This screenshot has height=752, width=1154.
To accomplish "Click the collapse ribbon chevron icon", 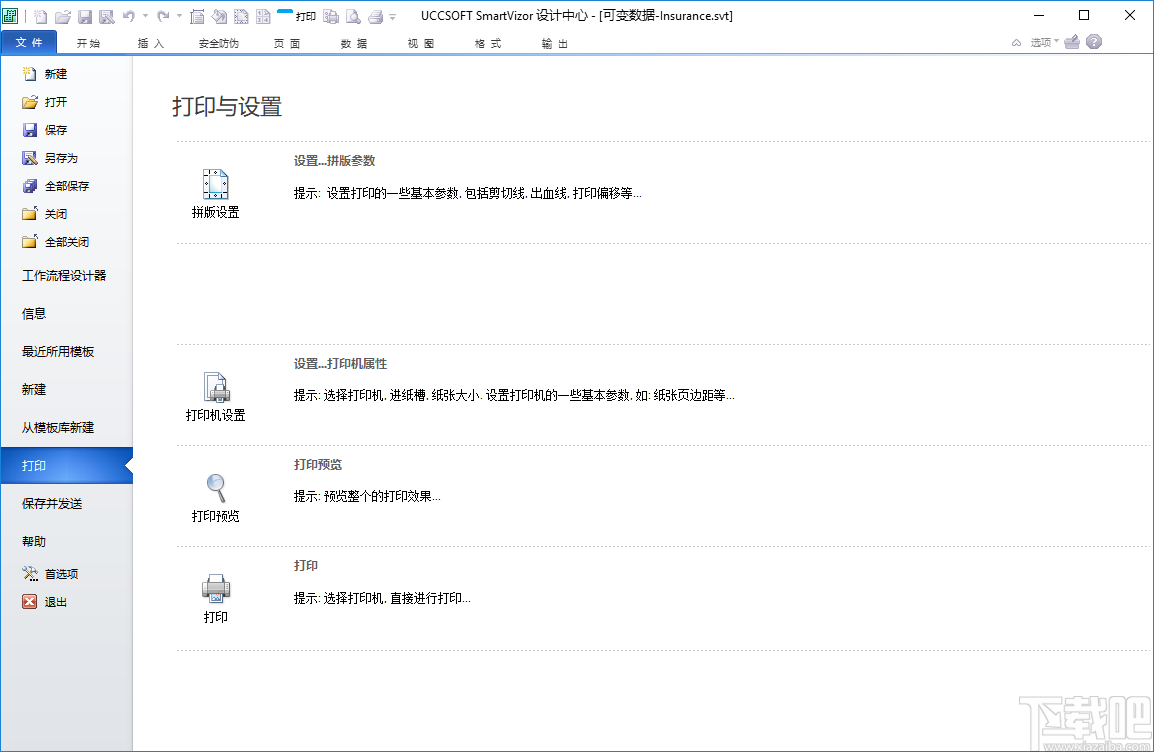I will pyautogui.click(x=1016, y=42).
